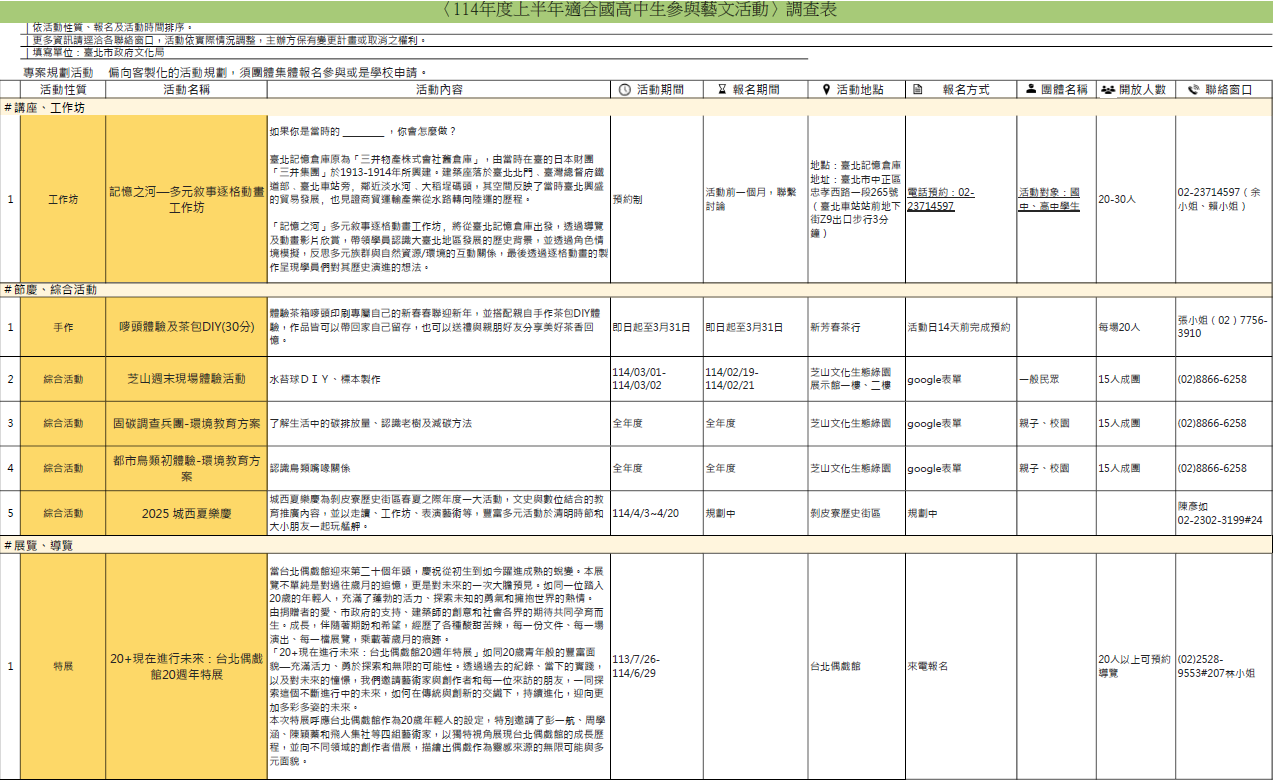Select the 活動名稱 column header cell
Screen dimensions: 1274x780
point(186,89)
